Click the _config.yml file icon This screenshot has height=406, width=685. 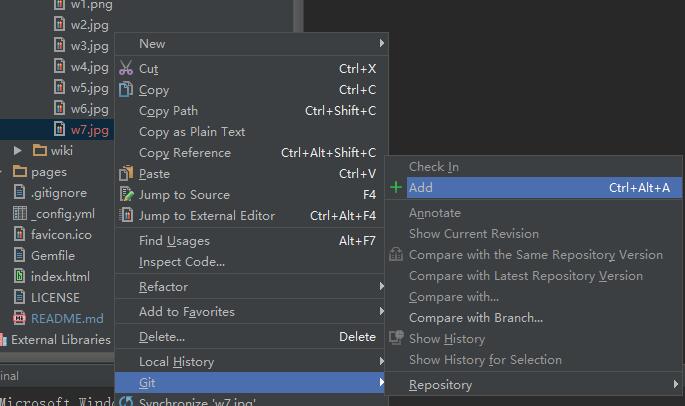point(20,214)
